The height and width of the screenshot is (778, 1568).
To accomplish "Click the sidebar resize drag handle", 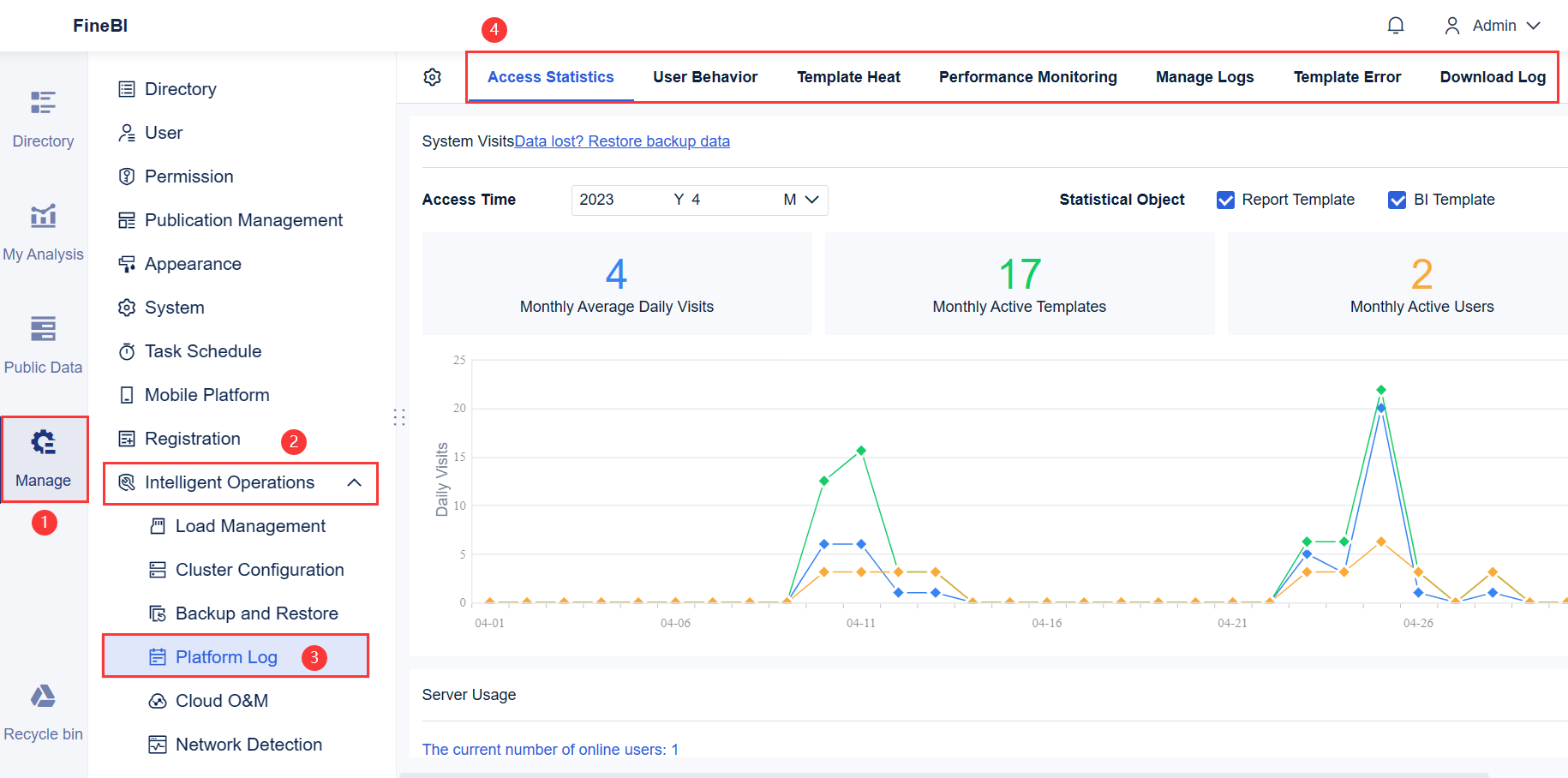I will click(x=399, y=417).
